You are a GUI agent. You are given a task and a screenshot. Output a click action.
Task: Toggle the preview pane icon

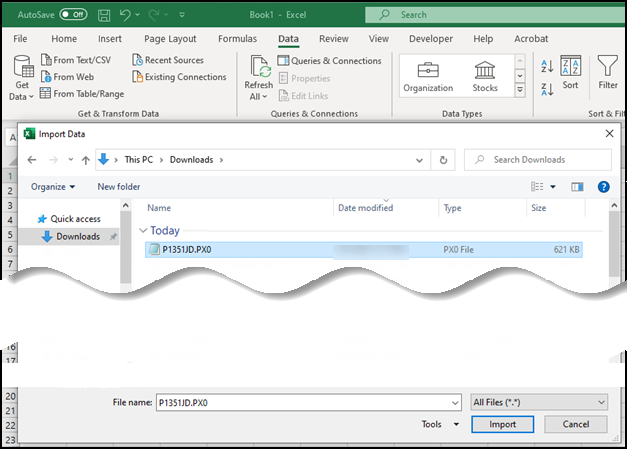(577, 187)
